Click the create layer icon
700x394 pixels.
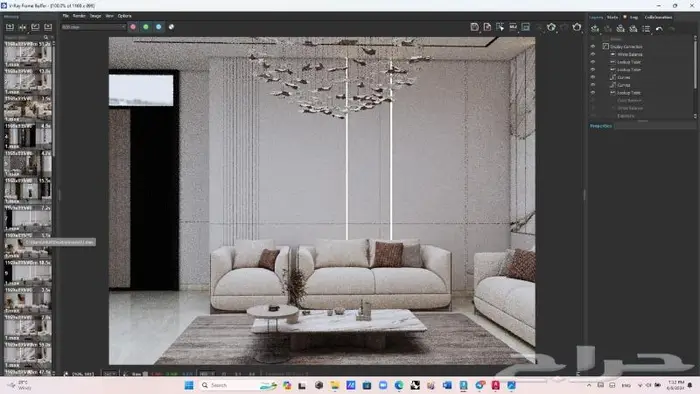pyautogui.click(x=595, y=29)
